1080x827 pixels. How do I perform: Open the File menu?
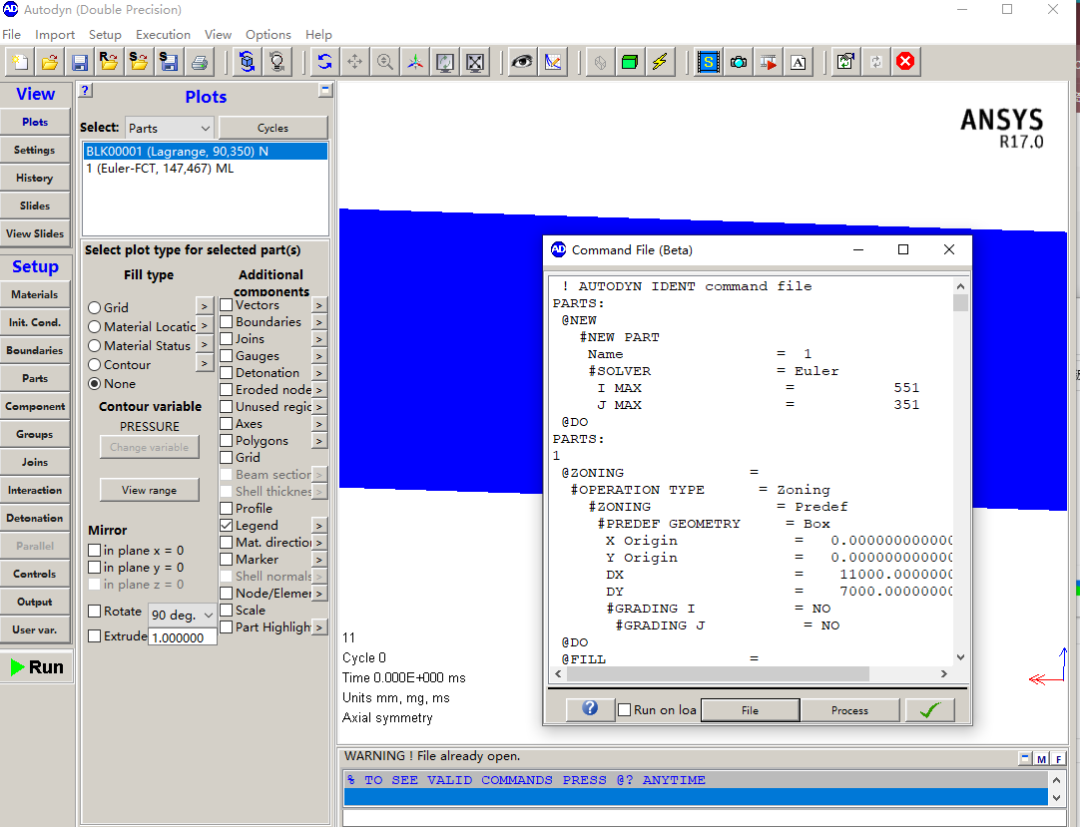tap(12, 34)
